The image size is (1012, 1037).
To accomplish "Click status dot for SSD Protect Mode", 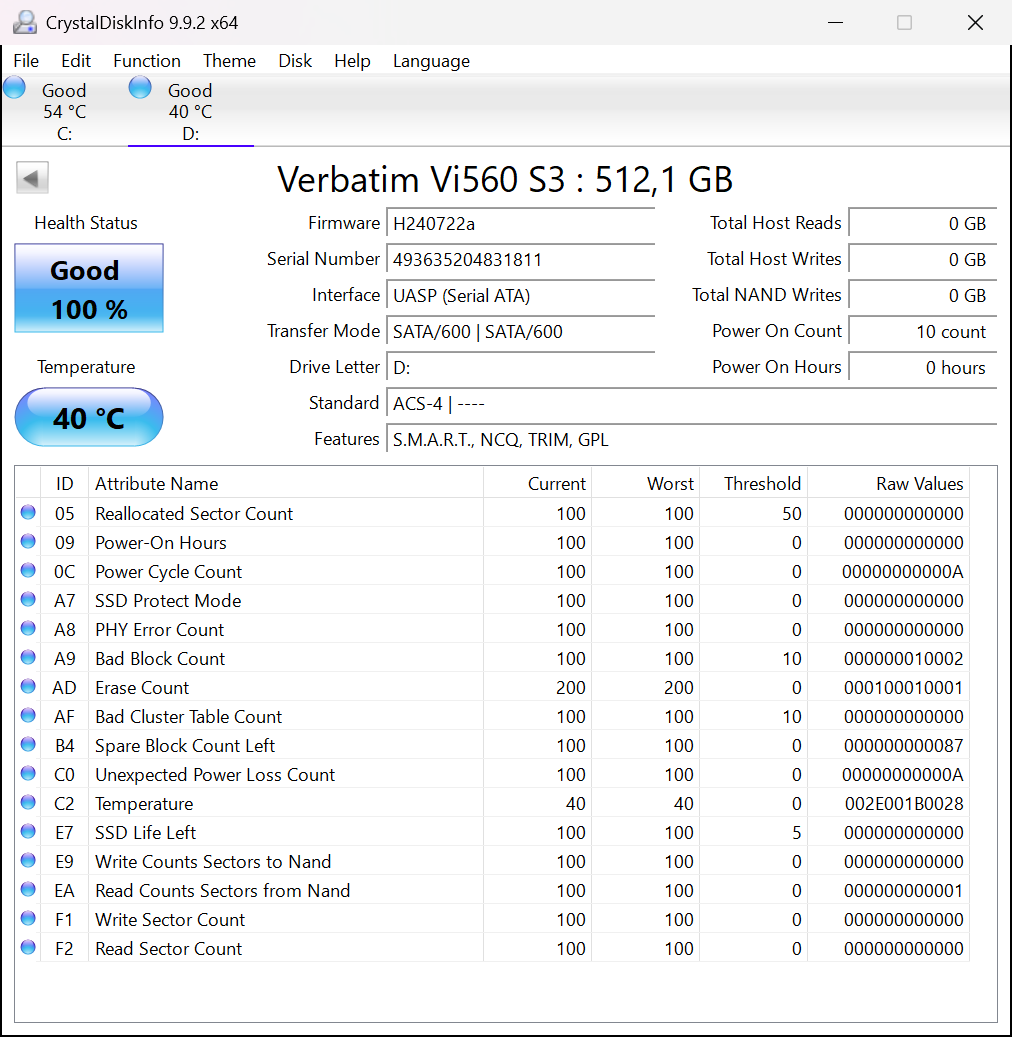I will (28, 600).
